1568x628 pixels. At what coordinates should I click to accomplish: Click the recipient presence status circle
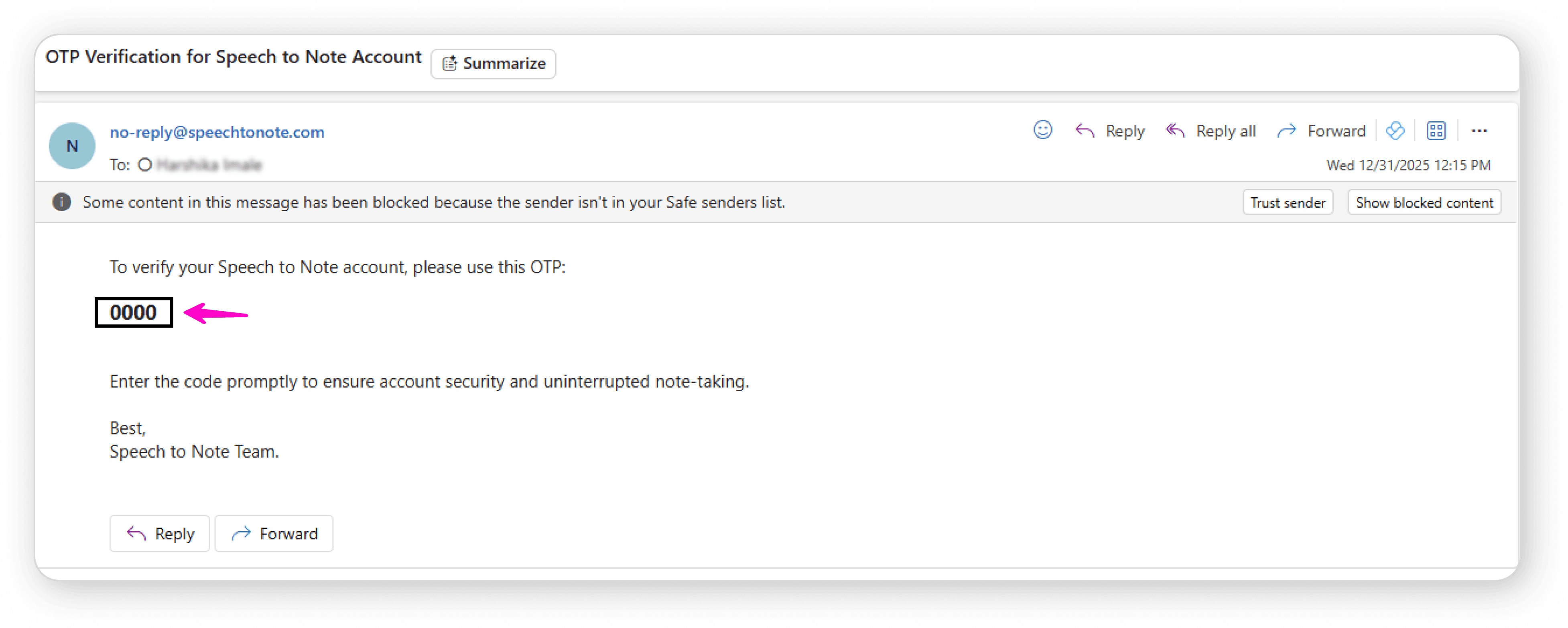pos(145,165)
